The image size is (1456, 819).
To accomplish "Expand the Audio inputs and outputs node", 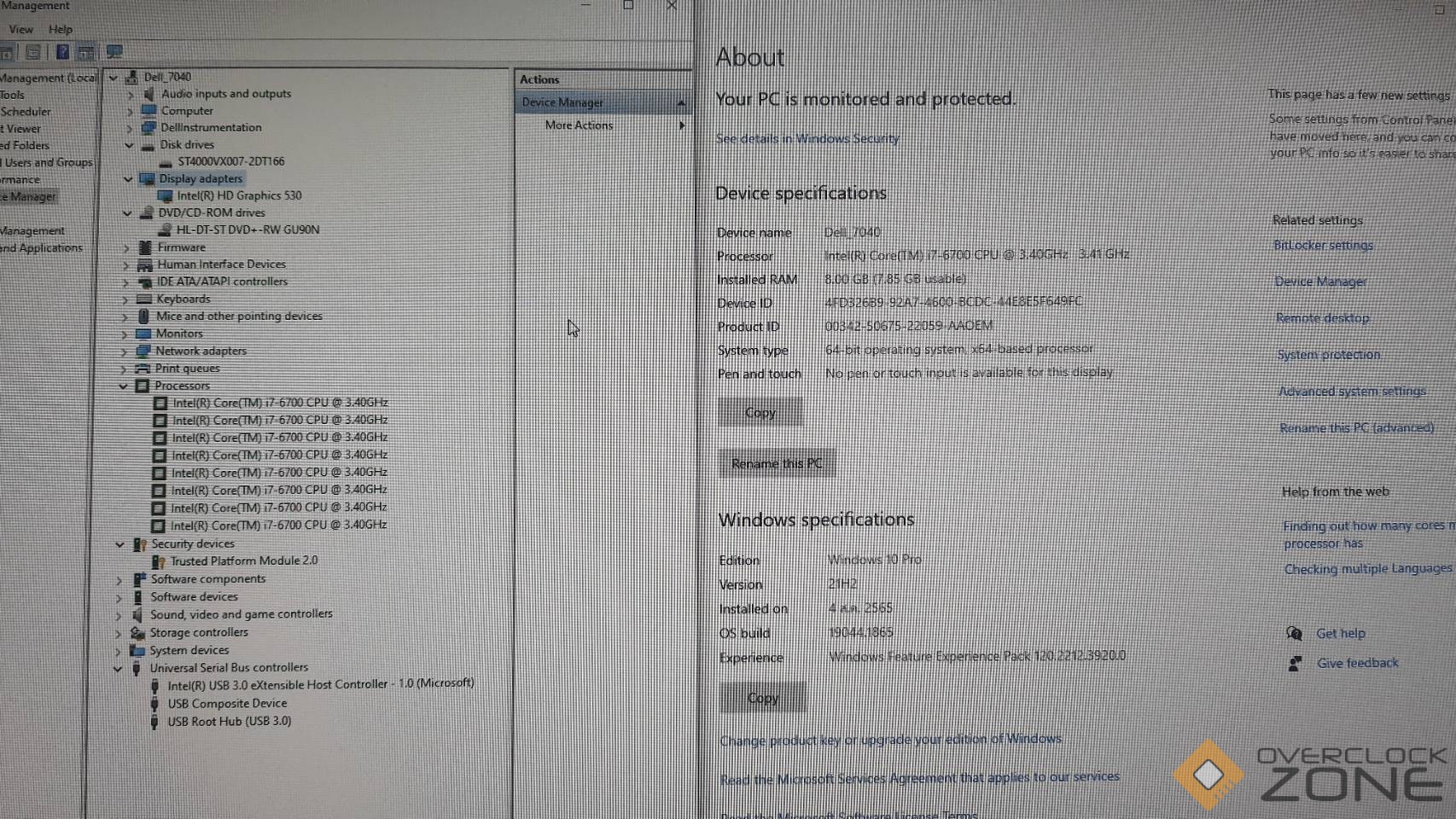I will pos(130,94).
